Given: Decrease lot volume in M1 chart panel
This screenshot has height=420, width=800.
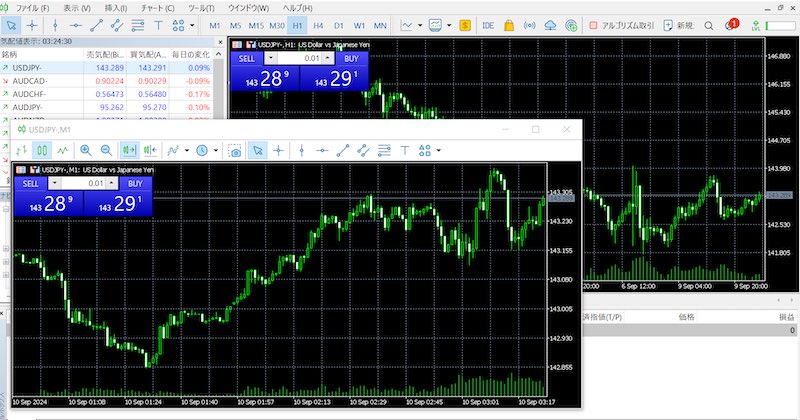Looking at the screenshot, I should (54, 184).
